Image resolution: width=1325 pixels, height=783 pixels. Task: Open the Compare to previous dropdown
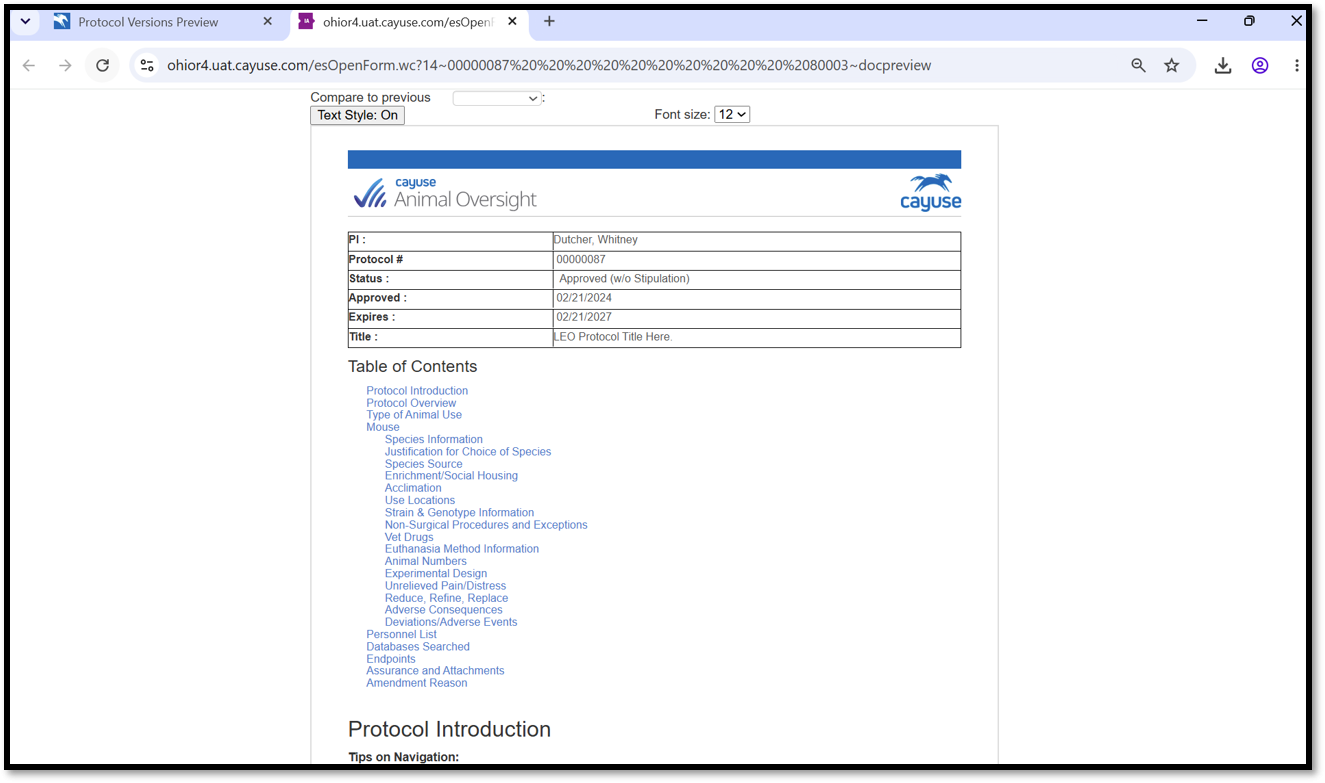click(x=496, y=98)
